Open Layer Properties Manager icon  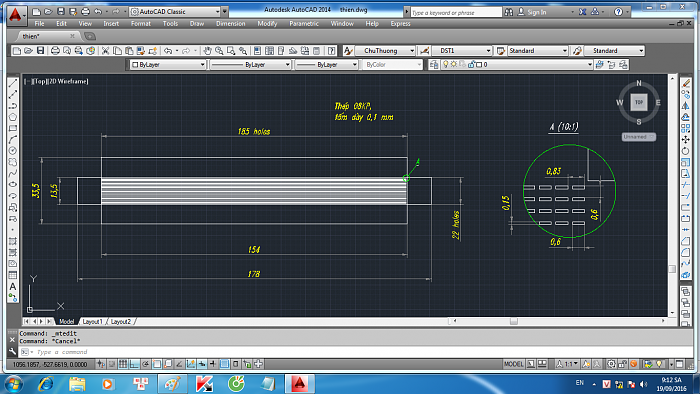tap(433, 65)
